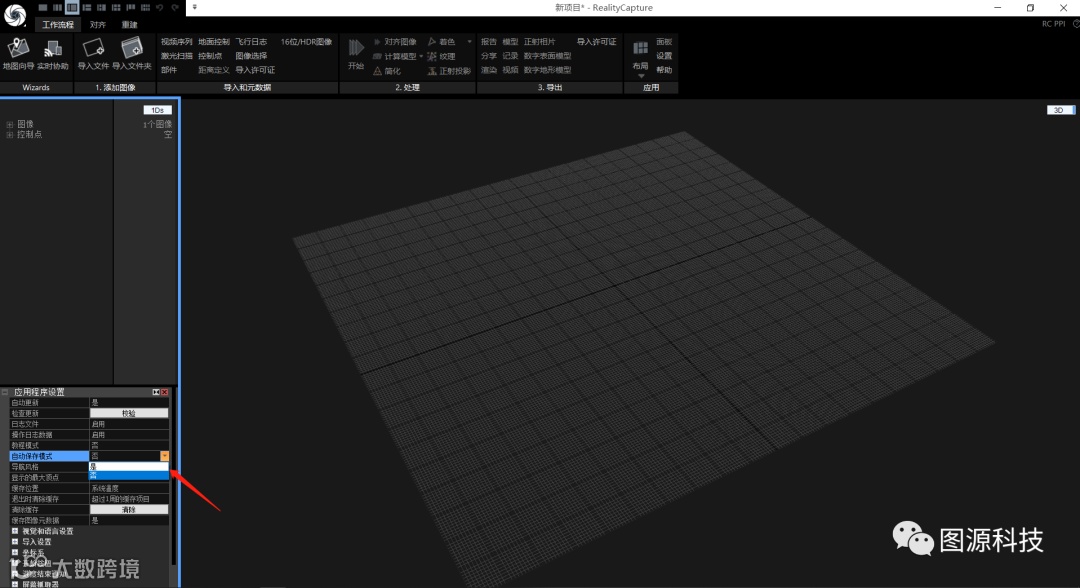1080x588 pixels.
Task: Expand 屏幕抓取器 section
Action: [x=15, y=585]
